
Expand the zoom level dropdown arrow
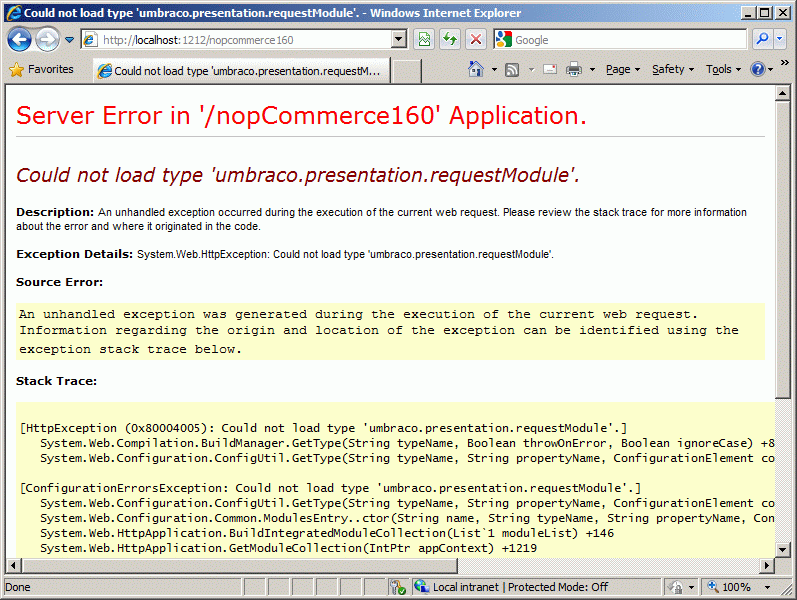point(767,587)
